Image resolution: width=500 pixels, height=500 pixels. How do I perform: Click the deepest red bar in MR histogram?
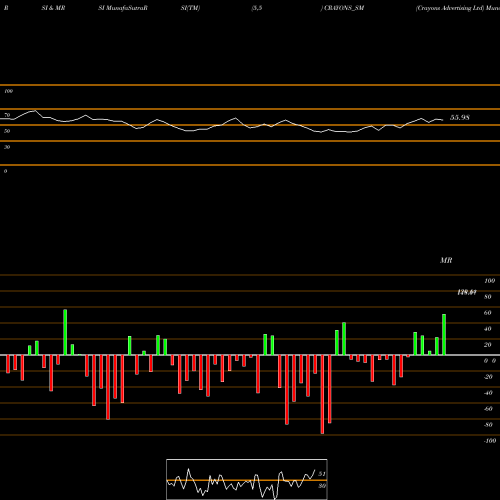(x=322, y=394)
